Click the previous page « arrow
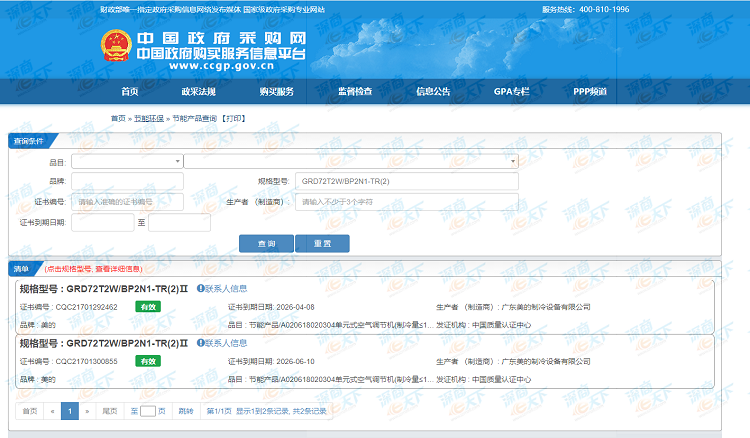This screenshot has width=750, height=438. [53, 411]
